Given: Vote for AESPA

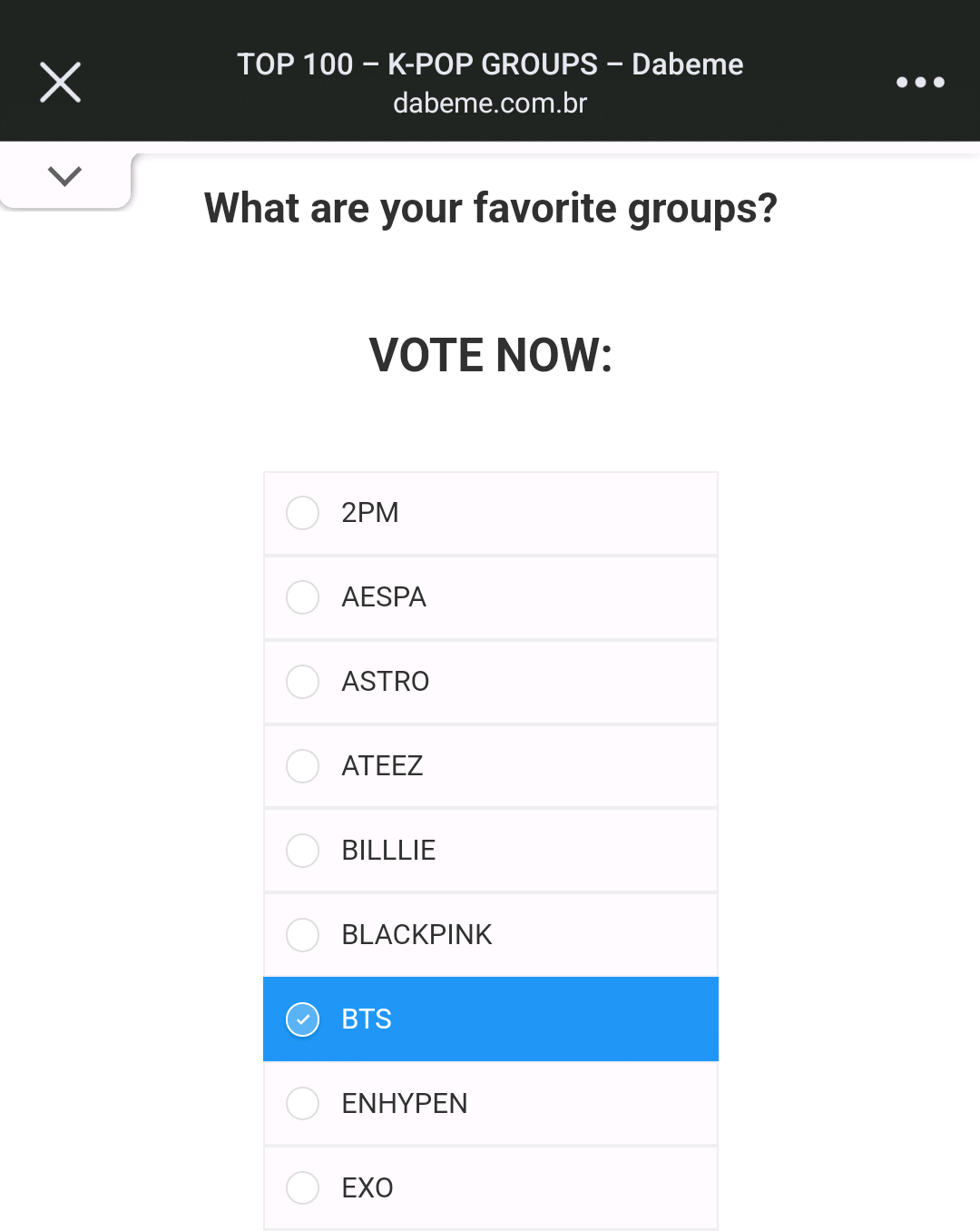Looking at the screenshot, I should 302,597.
